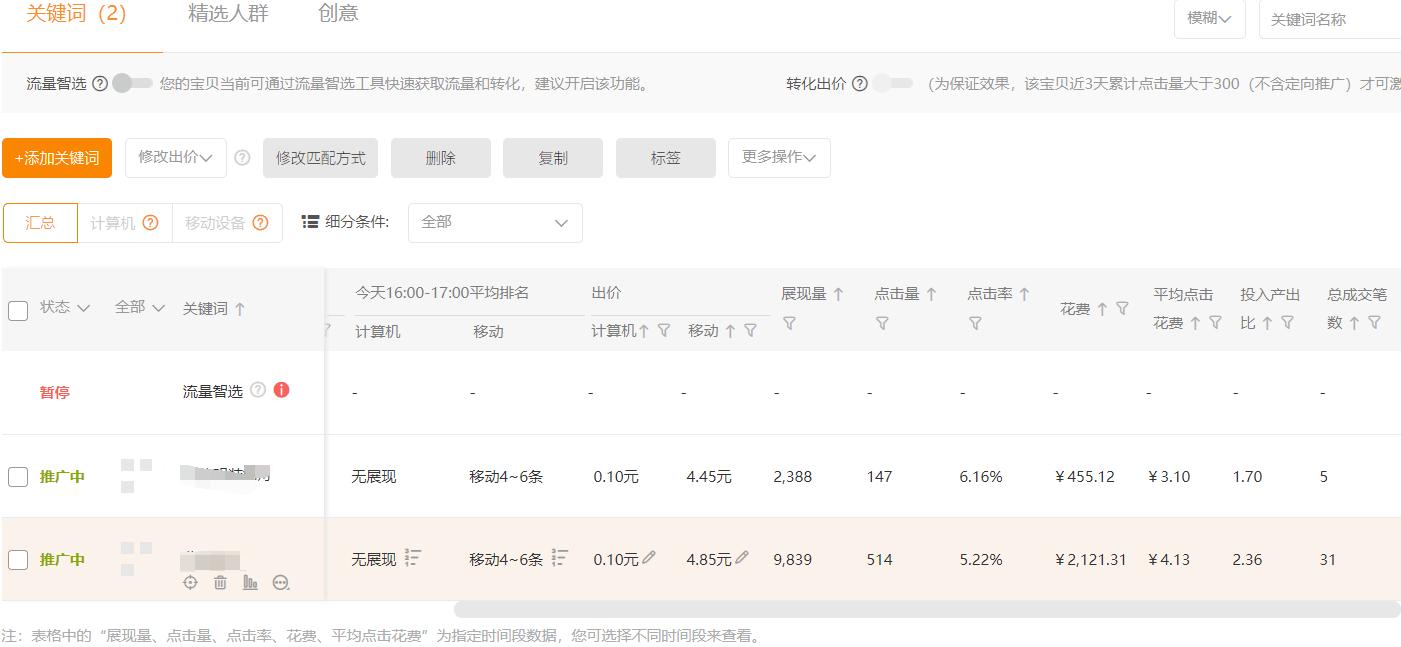Click the +添加关键词 button
The height and width of the screenshot is (647, 1401).
tap(57, 157)
